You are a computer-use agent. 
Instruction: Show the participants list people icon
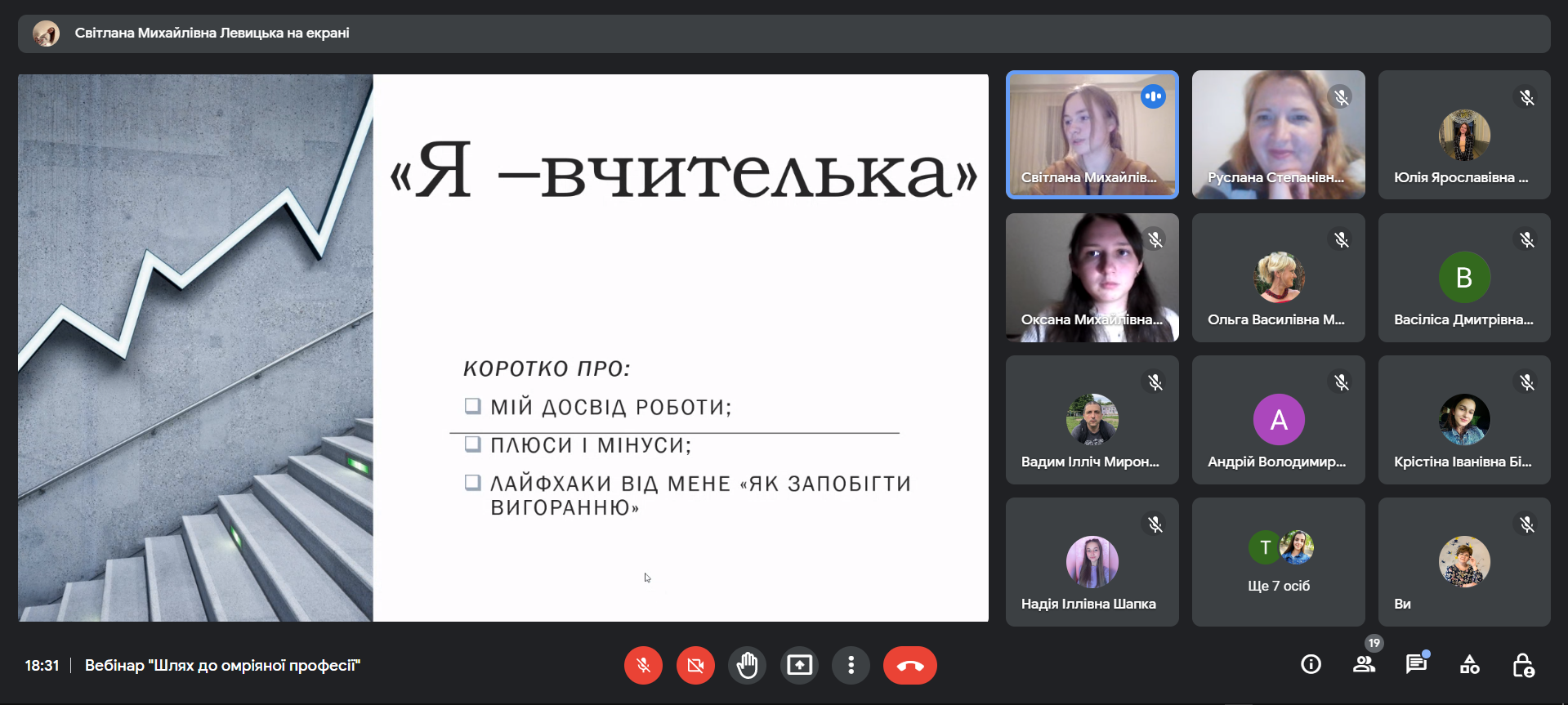(1364, 665)
